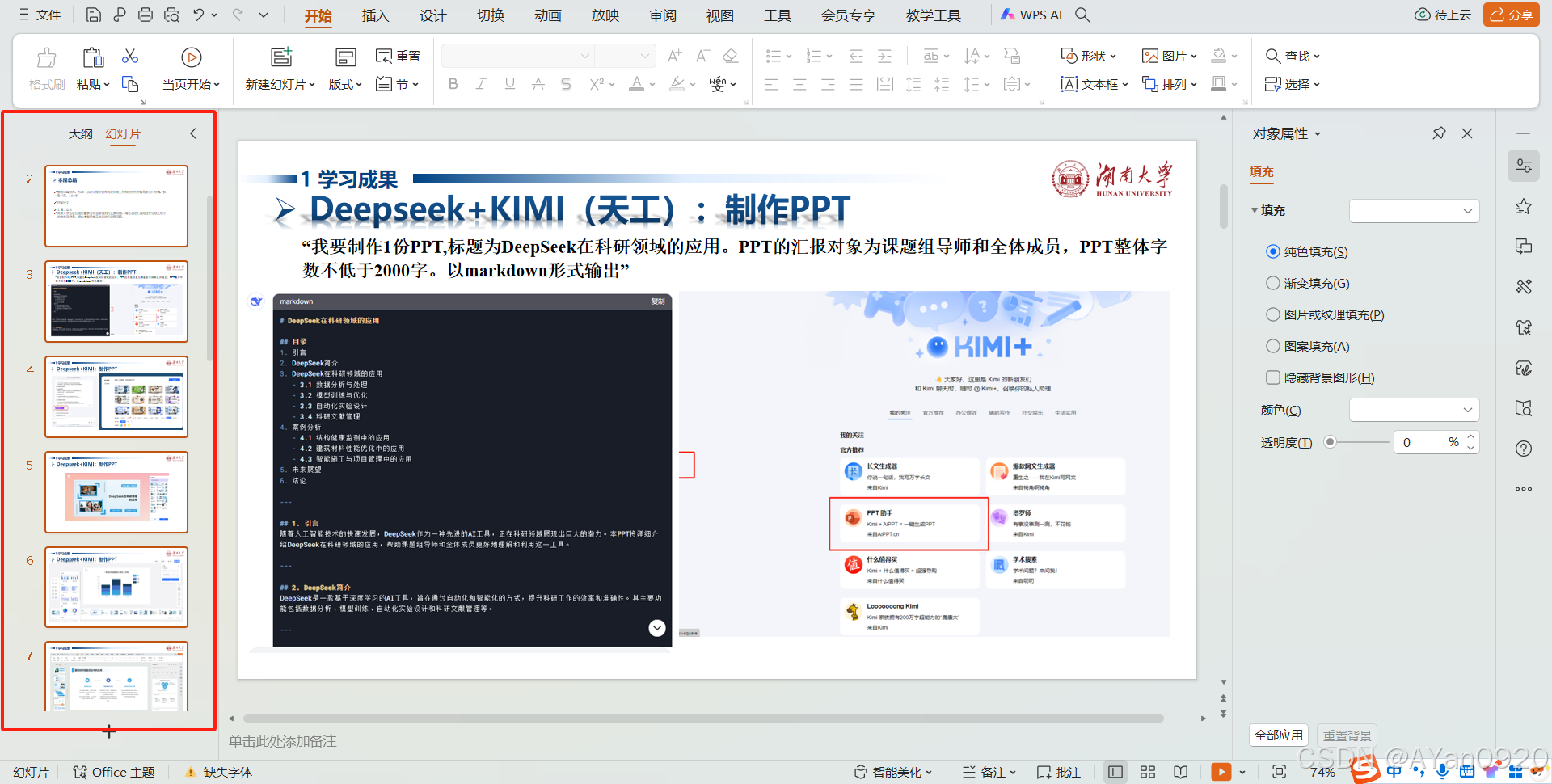Pin the Object Properties panel
This screenshot has height=784, width=1552.
1439,133
